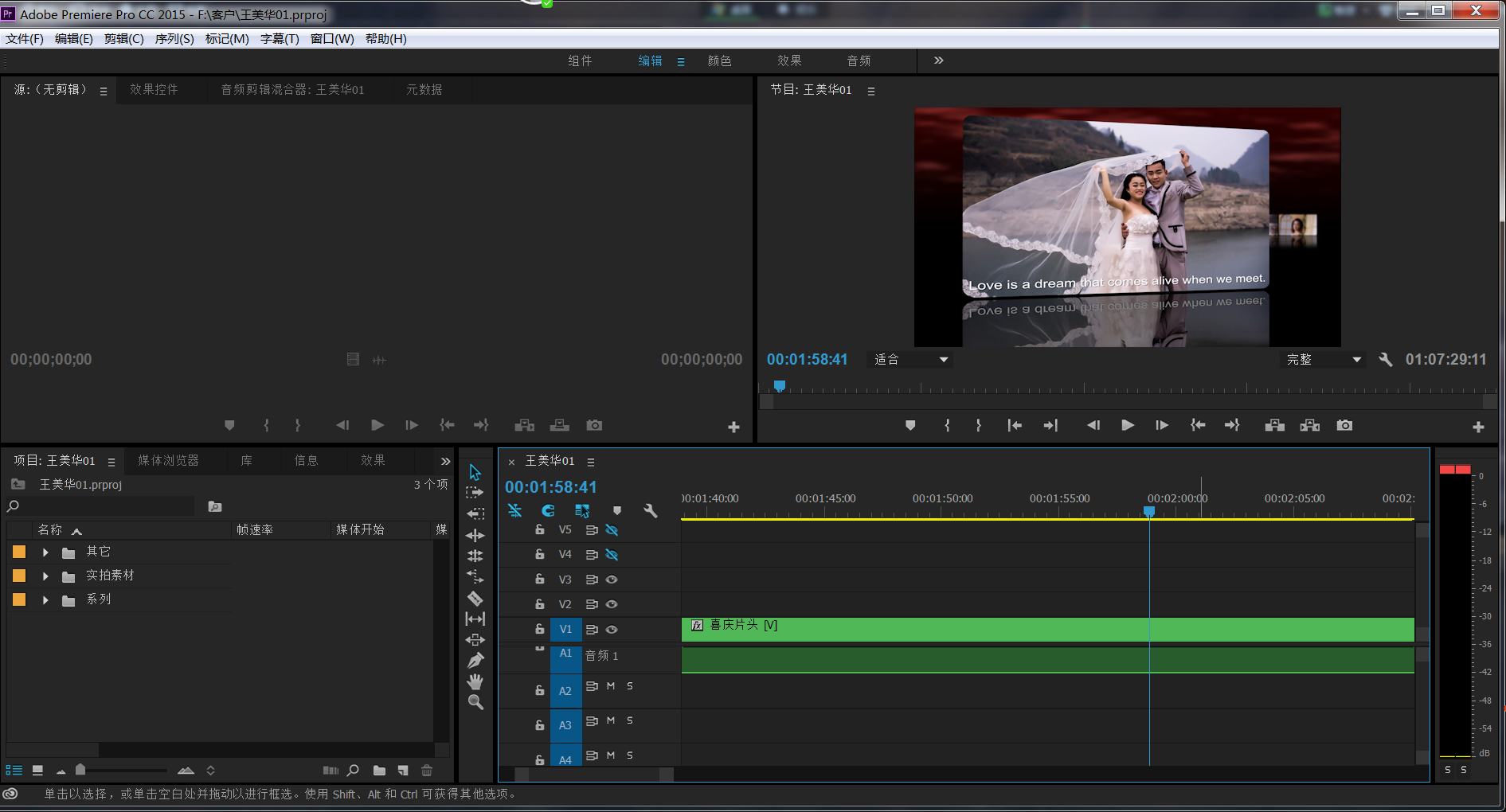Switch project panel to list view
The image size is (1506, 812).
[x=14, y=770]
